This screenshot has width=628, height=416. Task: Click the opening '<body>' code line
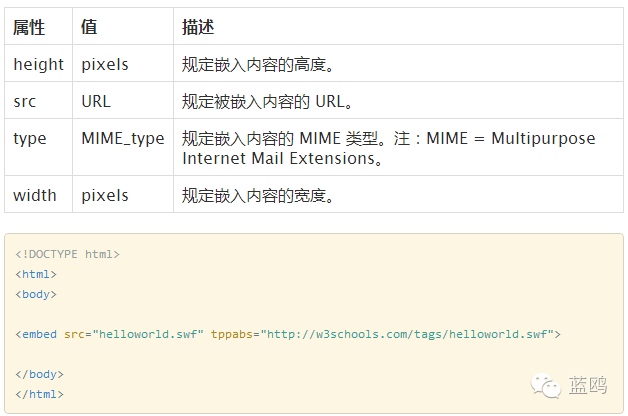(x=36, y=294)
